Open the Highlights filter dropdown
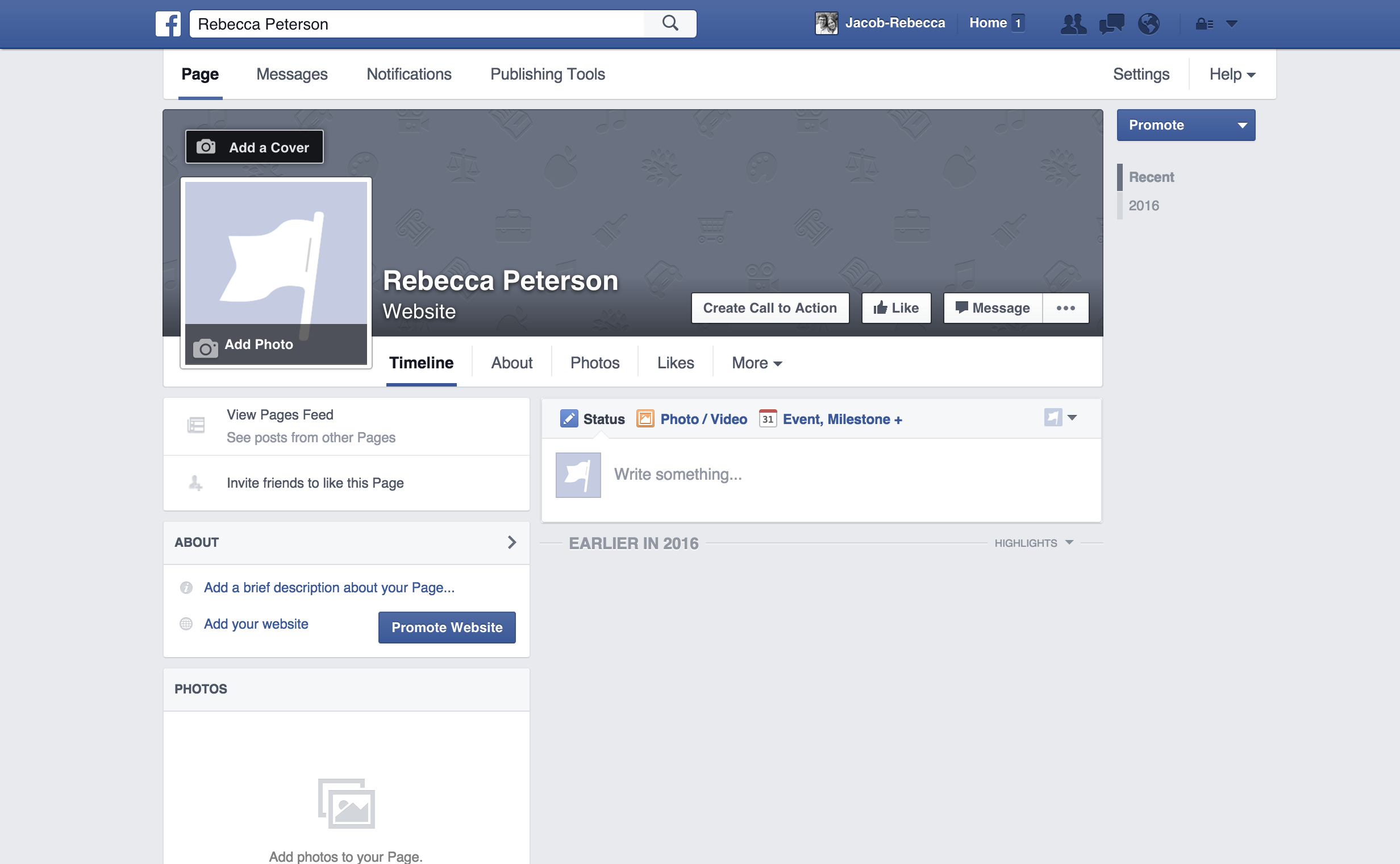This screenshot has width=1400, height=864. (1034, 543)
